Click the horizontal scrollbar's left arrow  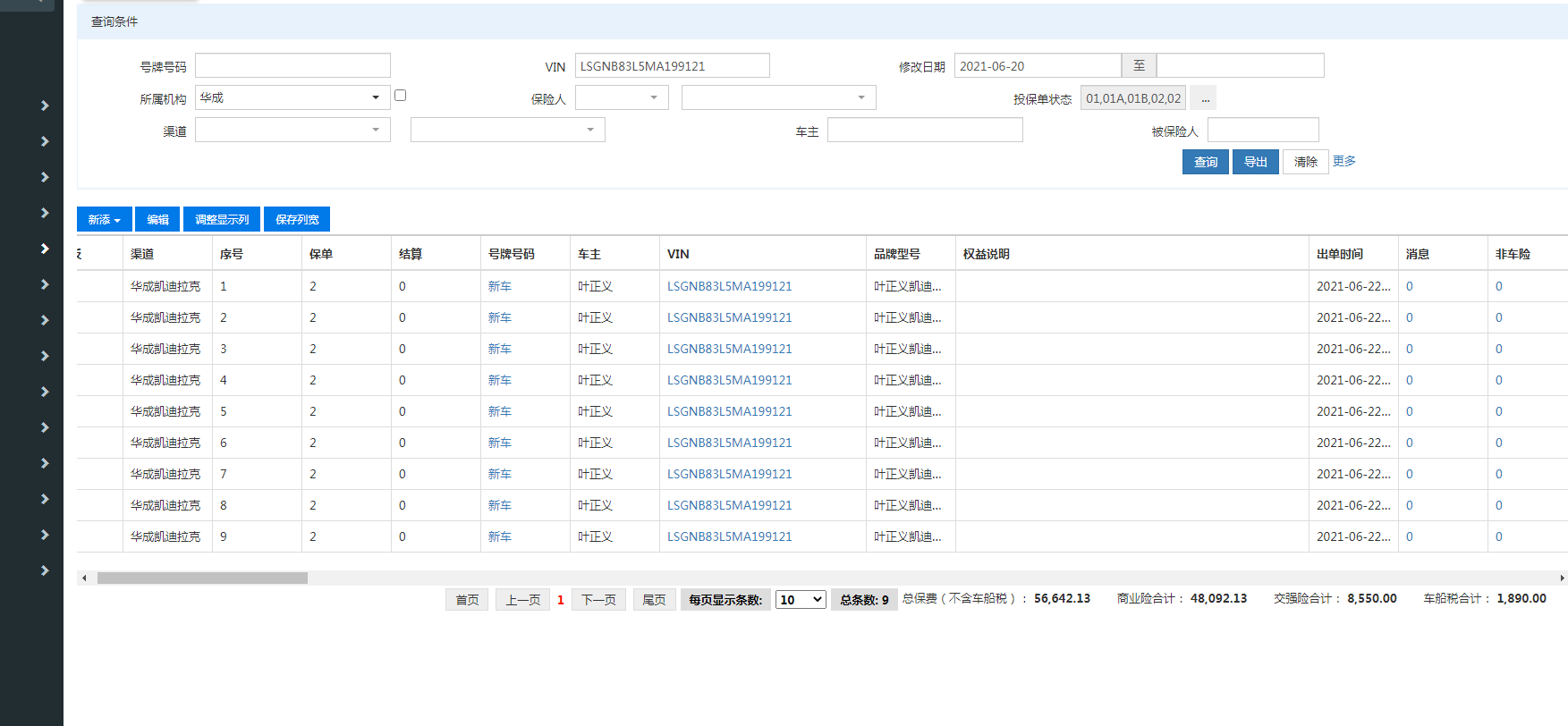tap(84, 578)
